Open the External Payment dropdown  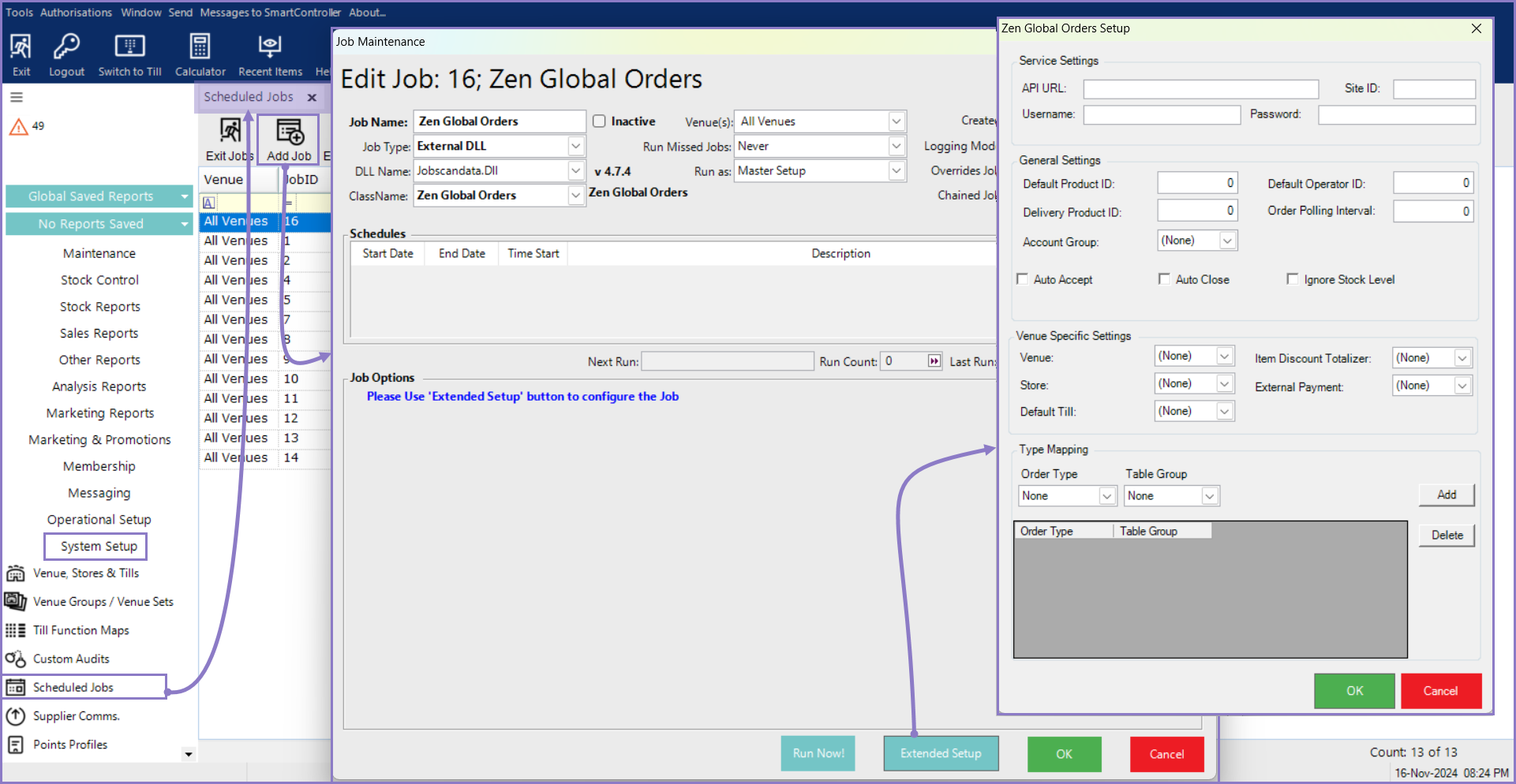[x=1462, y=386]
